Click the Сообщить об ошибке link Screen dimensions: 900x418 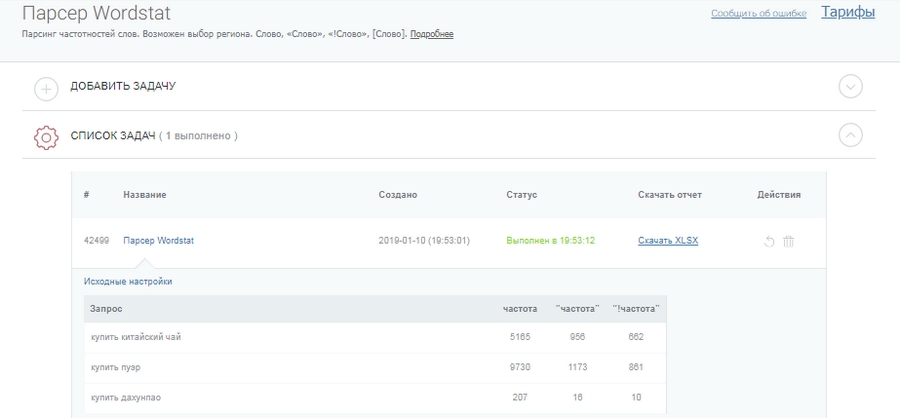[759, 13]
